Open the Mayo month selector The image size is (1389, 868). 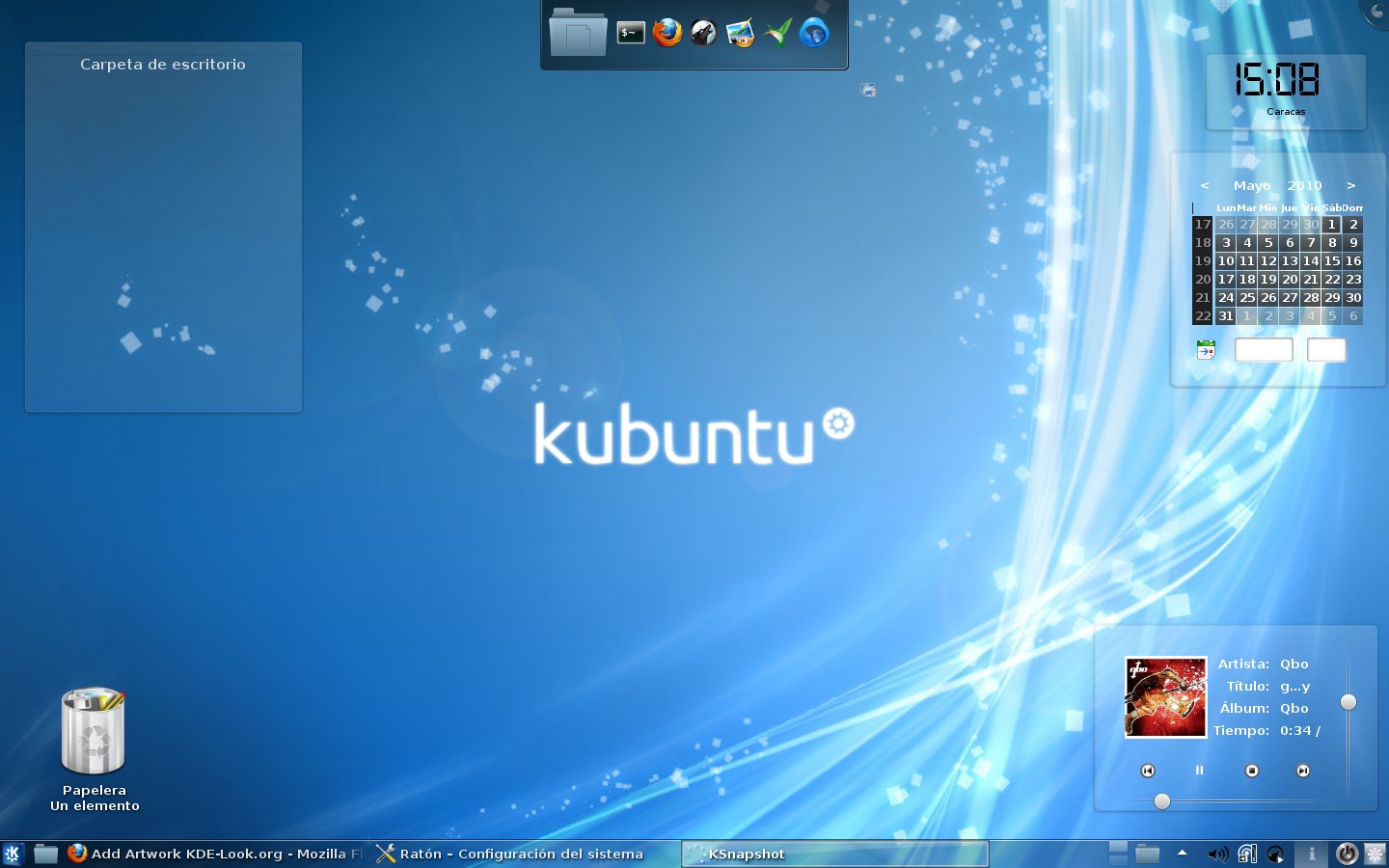point(1252,185)
